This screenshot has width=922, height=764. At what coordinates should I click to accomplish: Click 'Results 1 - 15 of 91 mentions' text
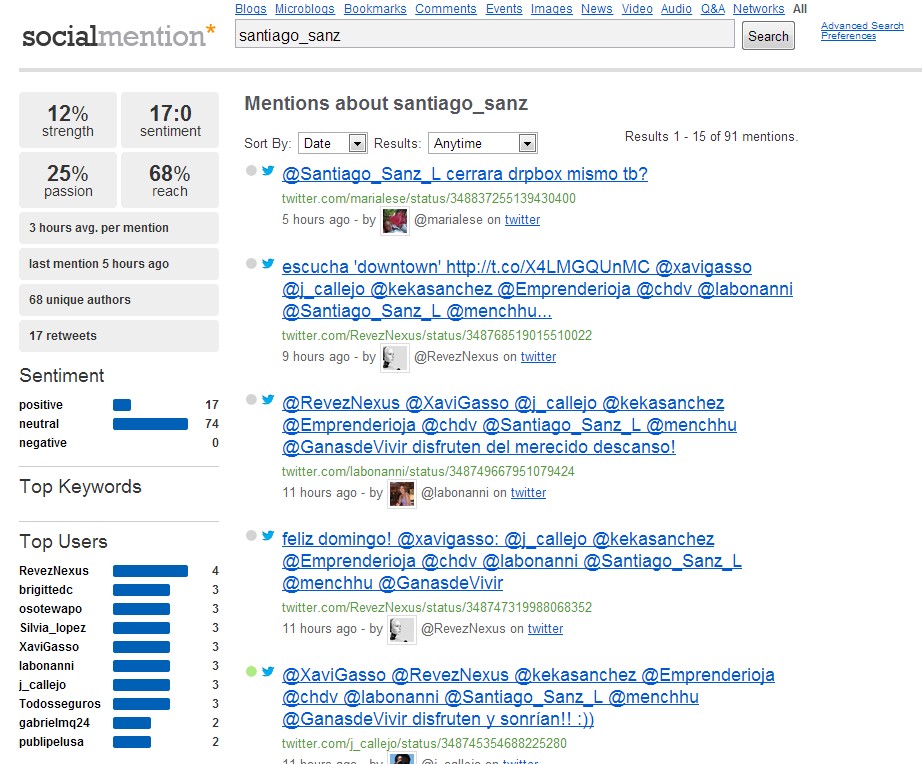711,136
